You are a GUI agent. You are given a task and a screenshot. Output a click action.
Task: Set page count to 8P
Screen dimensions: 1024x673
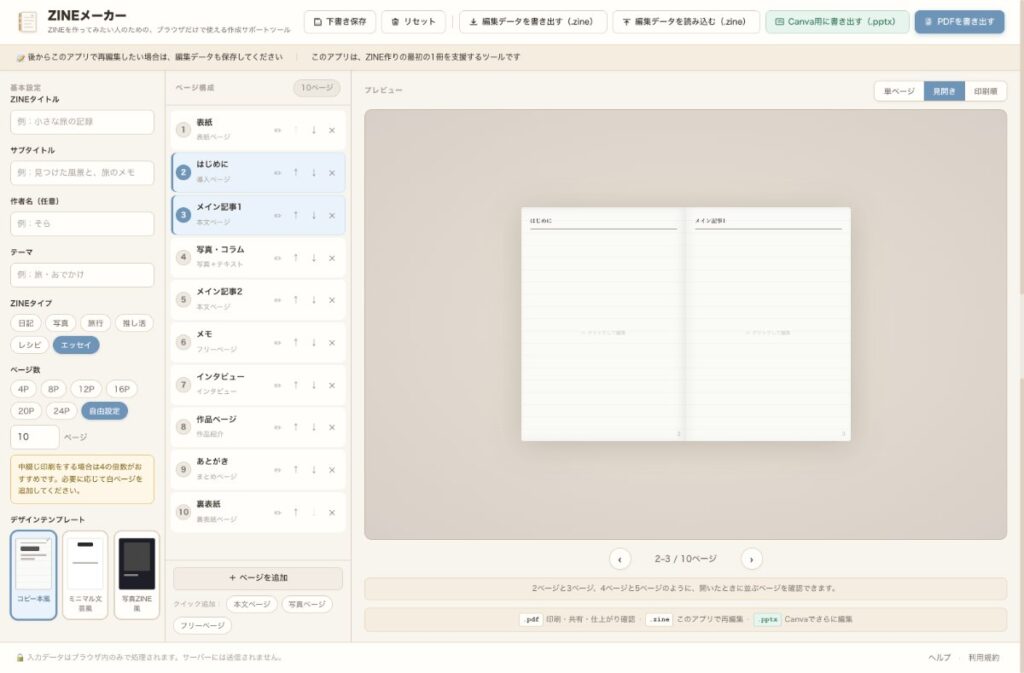pos(54,389)
